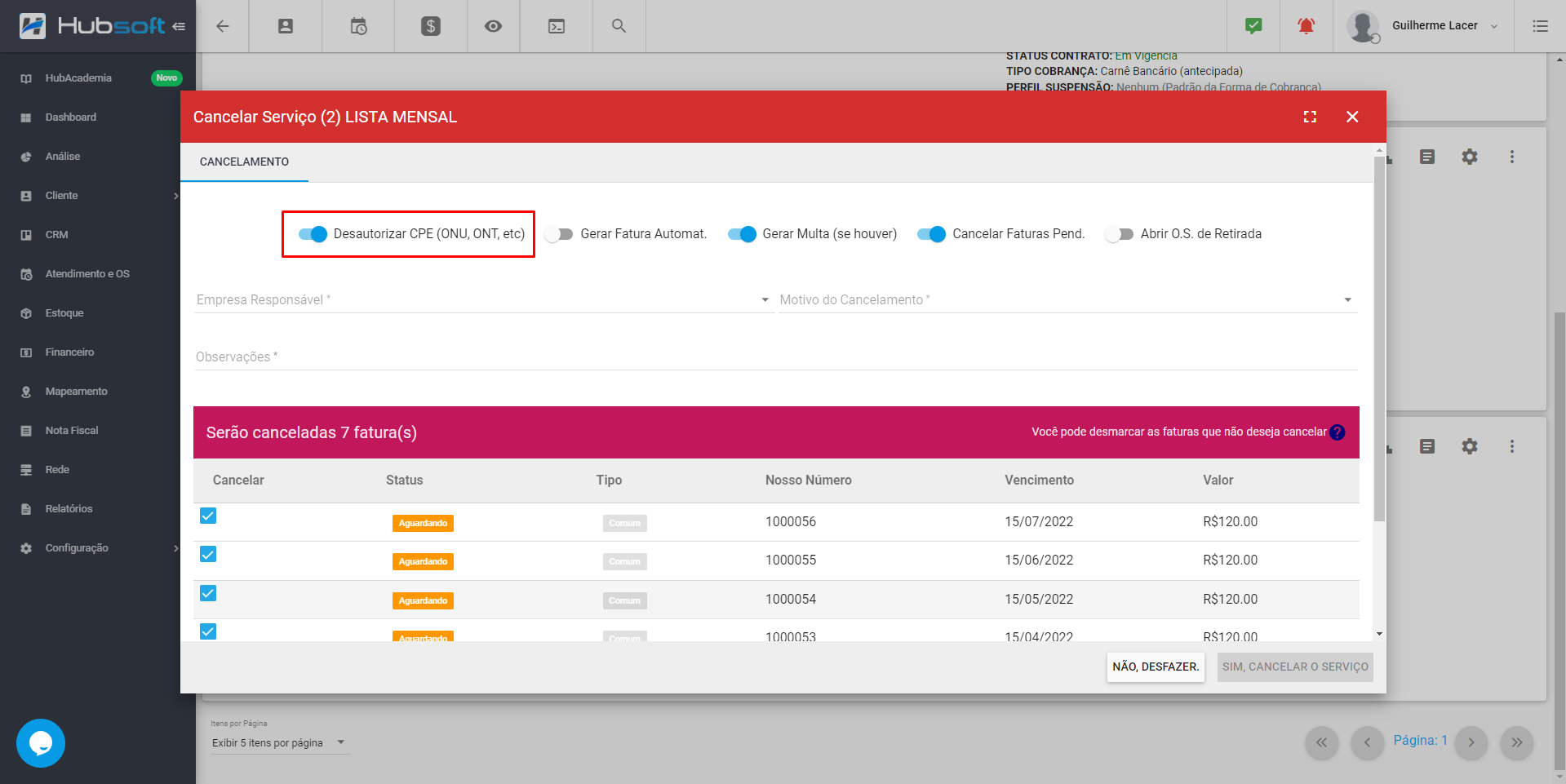
Task: Click the search magnifier icon
Action: (x=619, y=26)
